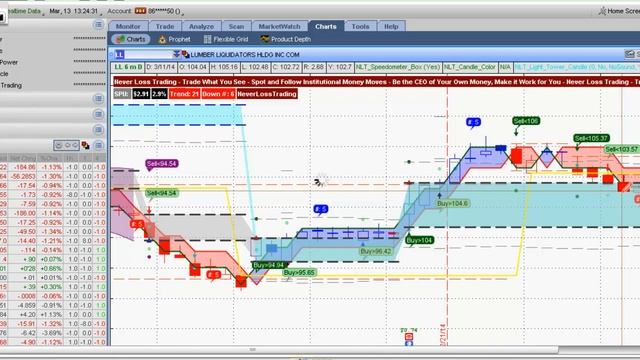Open the Flexible Grid view

226,39
